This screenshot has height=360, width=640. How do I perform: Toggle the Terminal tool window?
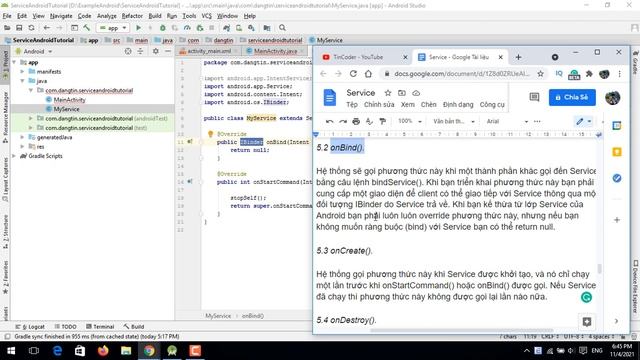(x=100, y=327)
